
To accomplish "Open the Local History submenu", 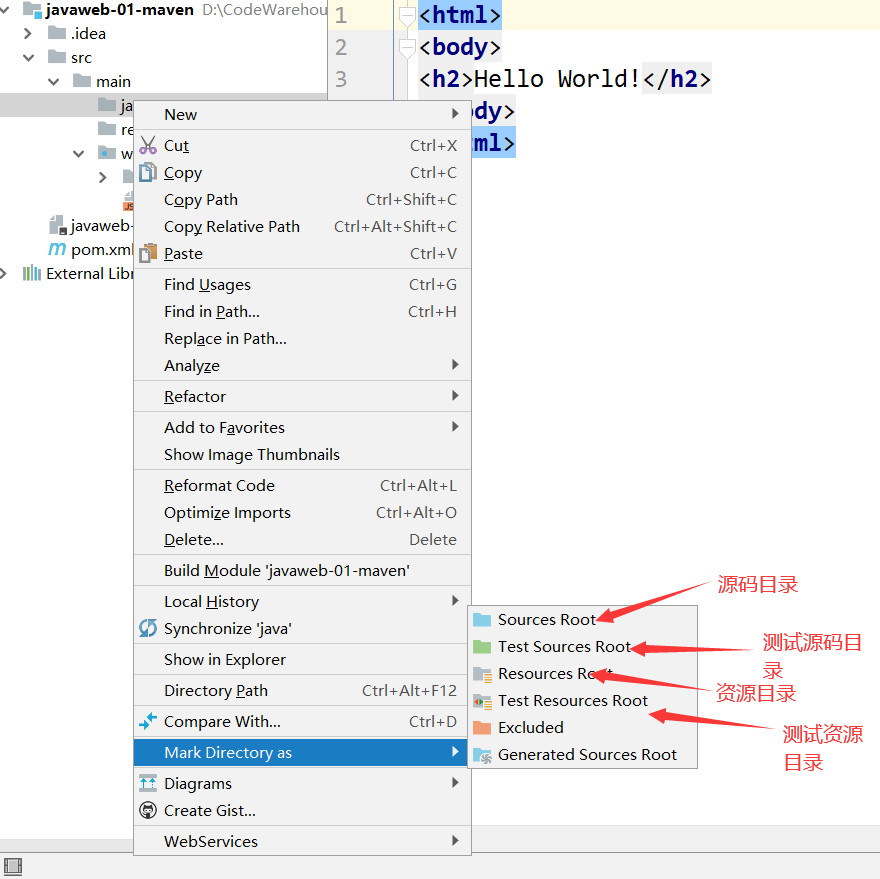I will (302, 601).
